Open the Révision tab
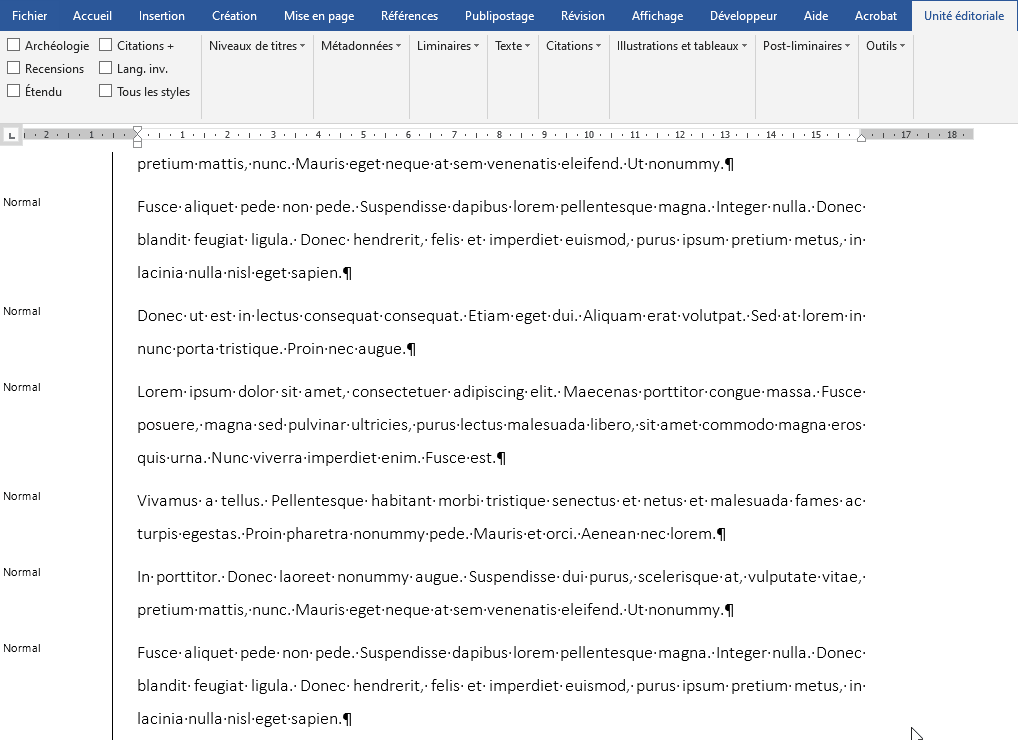 pos(582,16)
